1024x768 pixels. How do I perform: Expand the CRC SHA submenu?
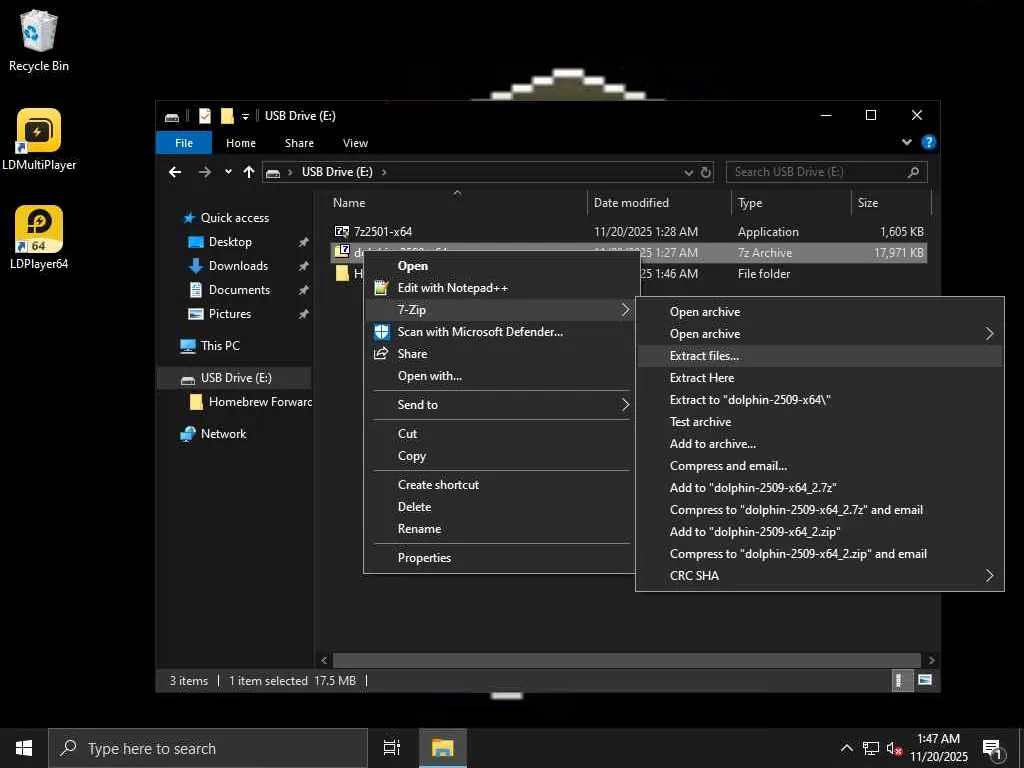820,576
